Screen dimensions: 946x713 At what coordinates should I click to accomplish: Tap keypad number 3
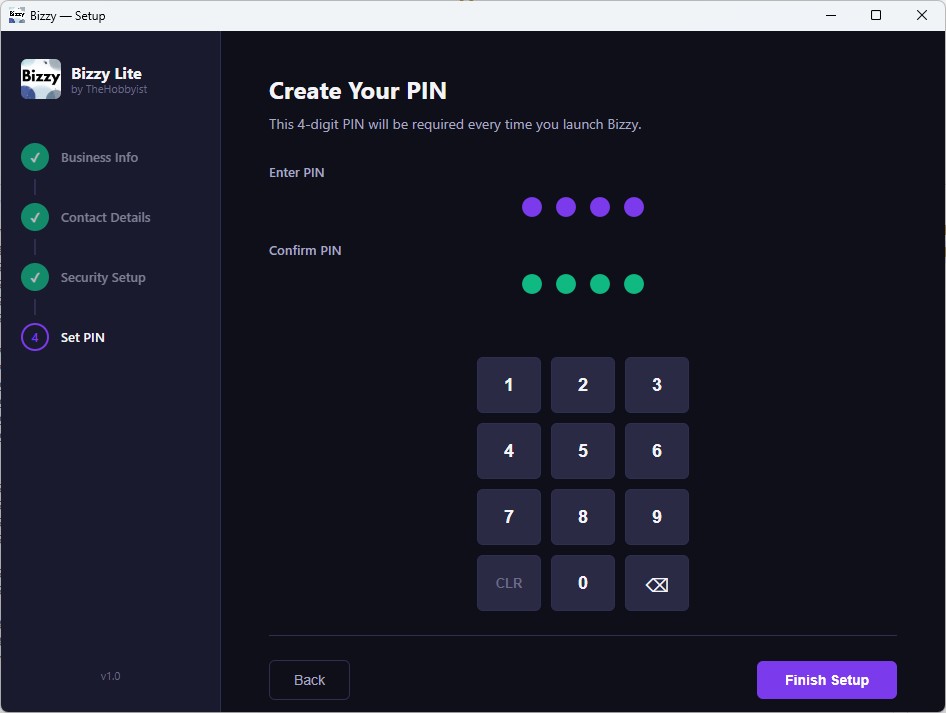[x=657, y=385]
